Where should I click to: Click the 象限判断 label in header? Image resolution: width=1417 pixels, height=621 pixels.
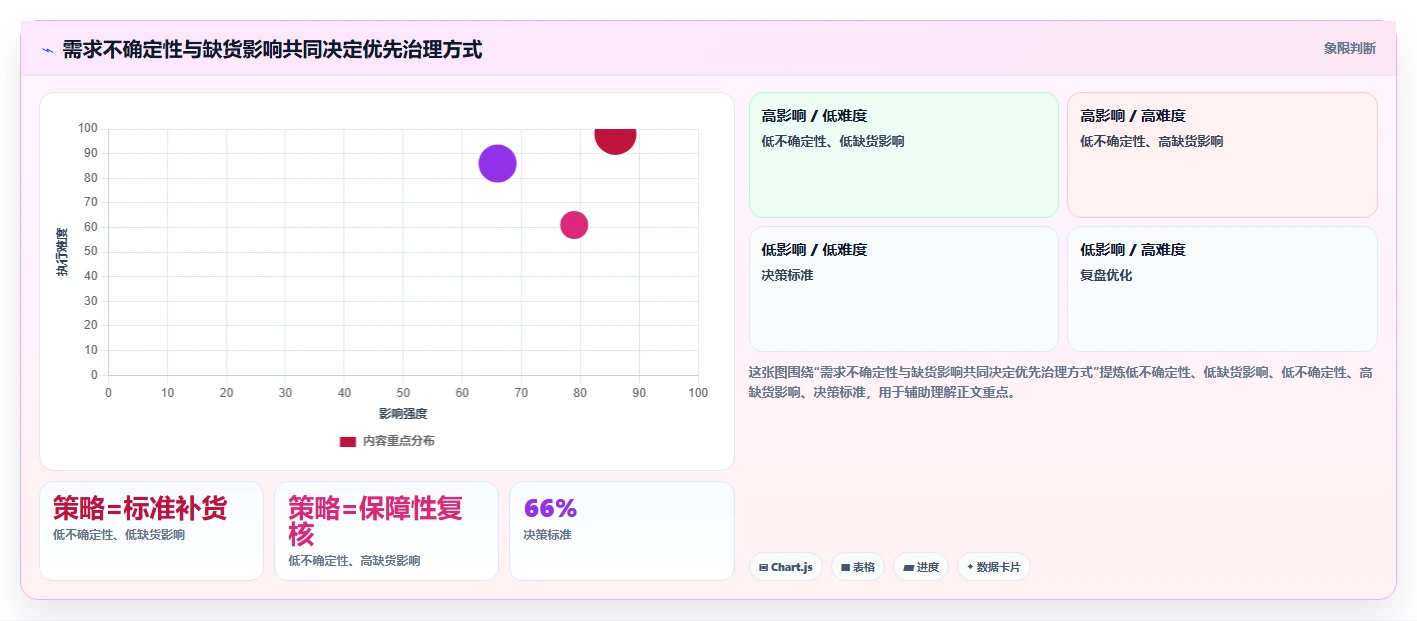[1349, 48]
